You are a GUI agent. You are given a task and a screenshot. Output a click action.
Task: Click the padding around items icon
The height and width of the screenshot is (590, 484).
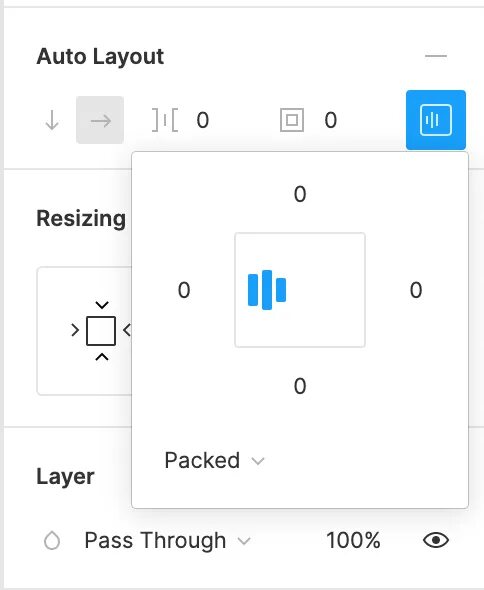tap(292, 120)
